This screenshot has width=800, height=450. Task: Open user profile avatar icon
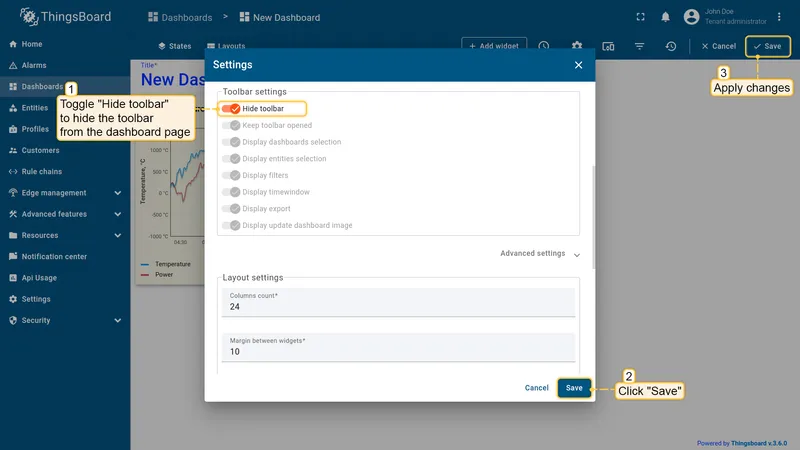pos(691,17)
